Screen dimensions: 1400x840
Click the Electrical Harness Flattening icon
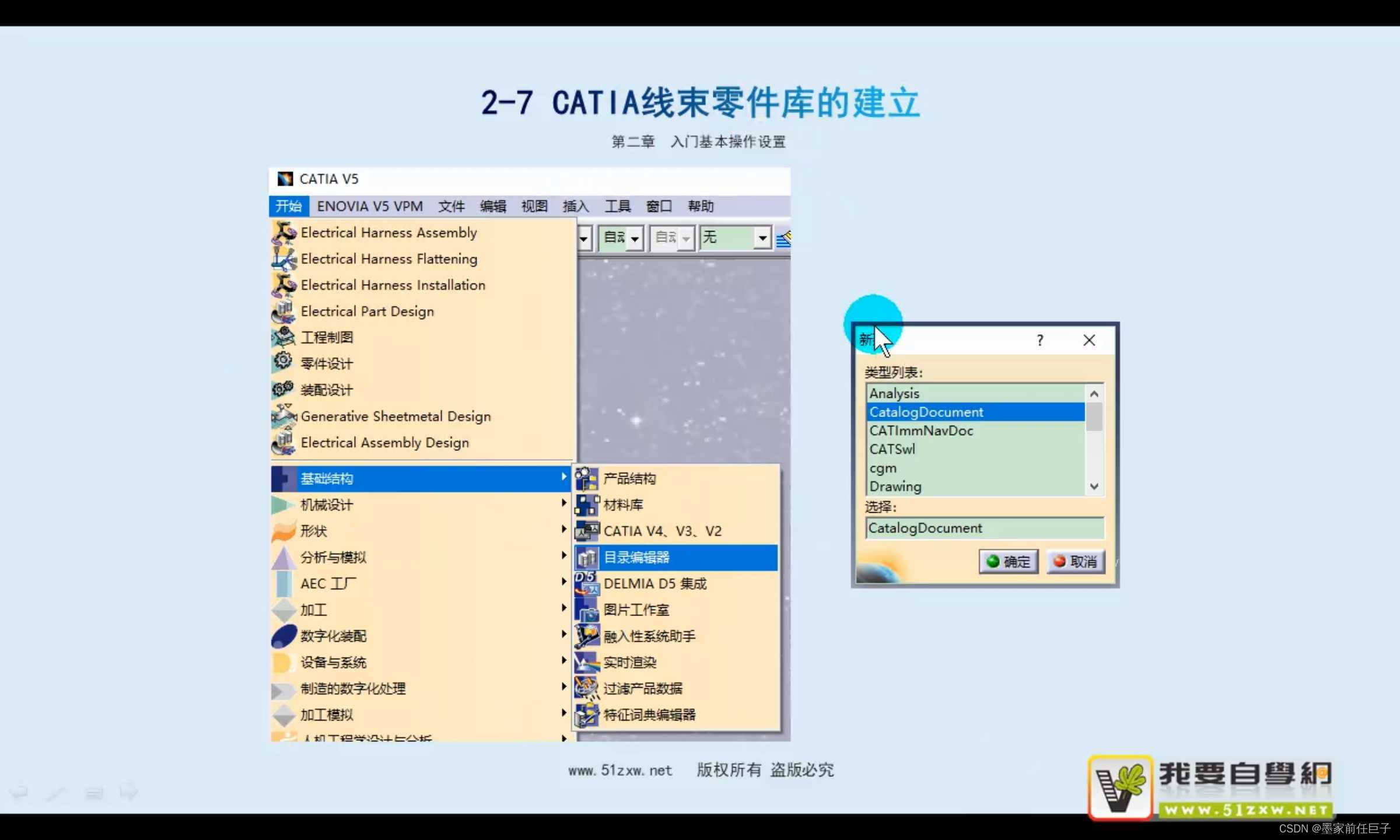[284, 259]
